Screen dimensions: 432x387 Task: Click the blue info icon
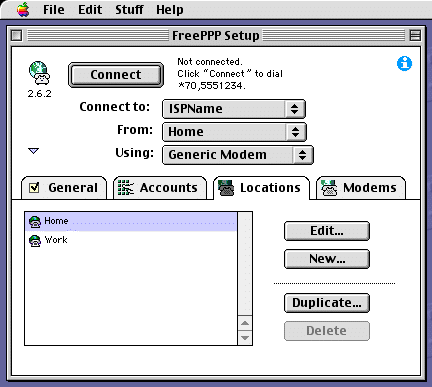(404, 63)
